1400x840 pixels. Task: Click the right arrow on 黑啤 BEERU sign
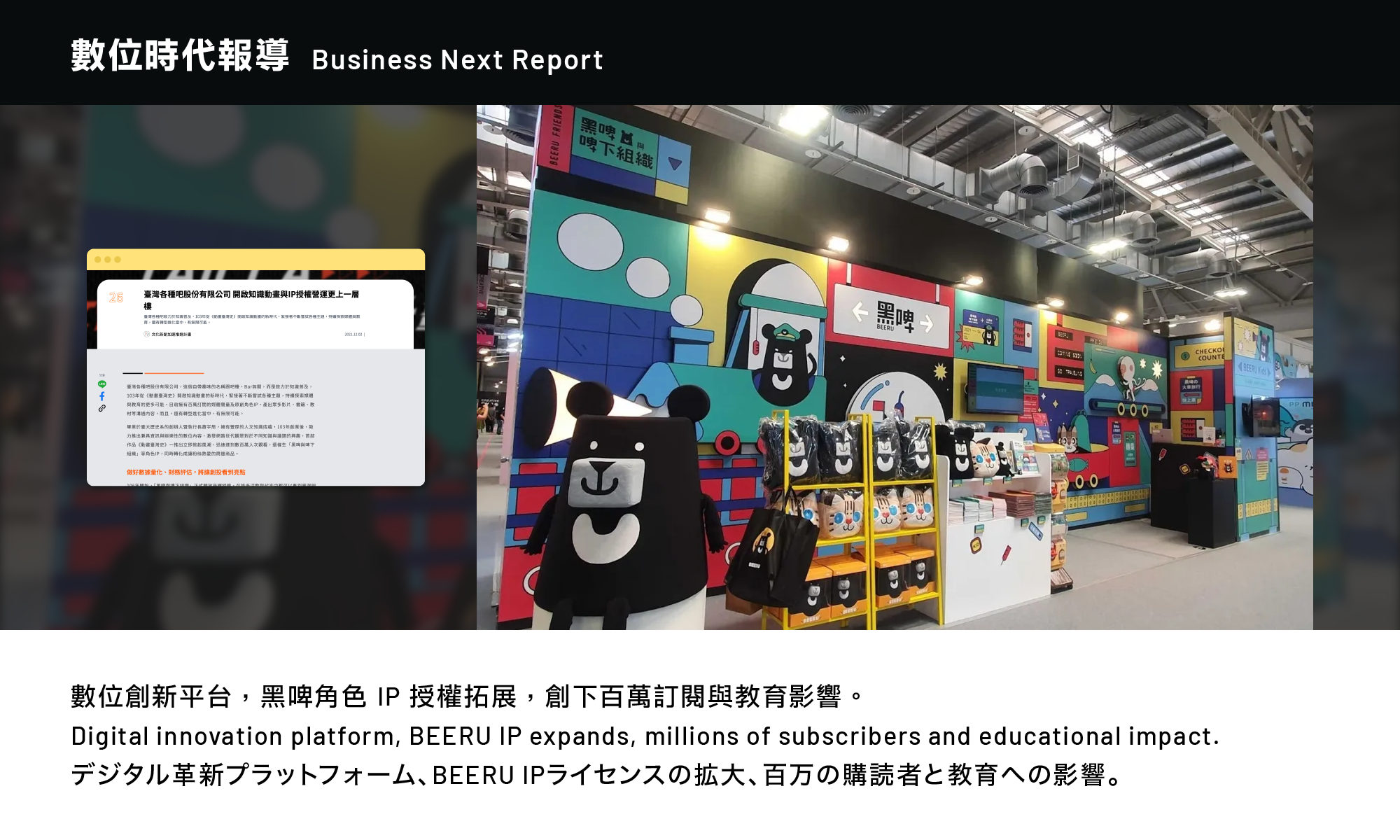coord(927,323)
